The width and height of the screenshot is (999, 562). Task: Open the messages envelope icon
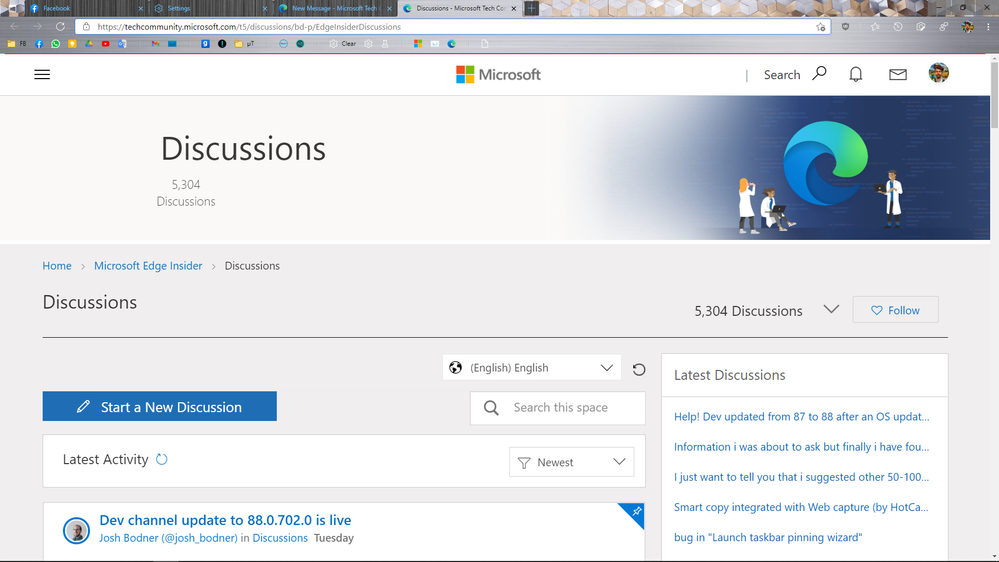898,75
